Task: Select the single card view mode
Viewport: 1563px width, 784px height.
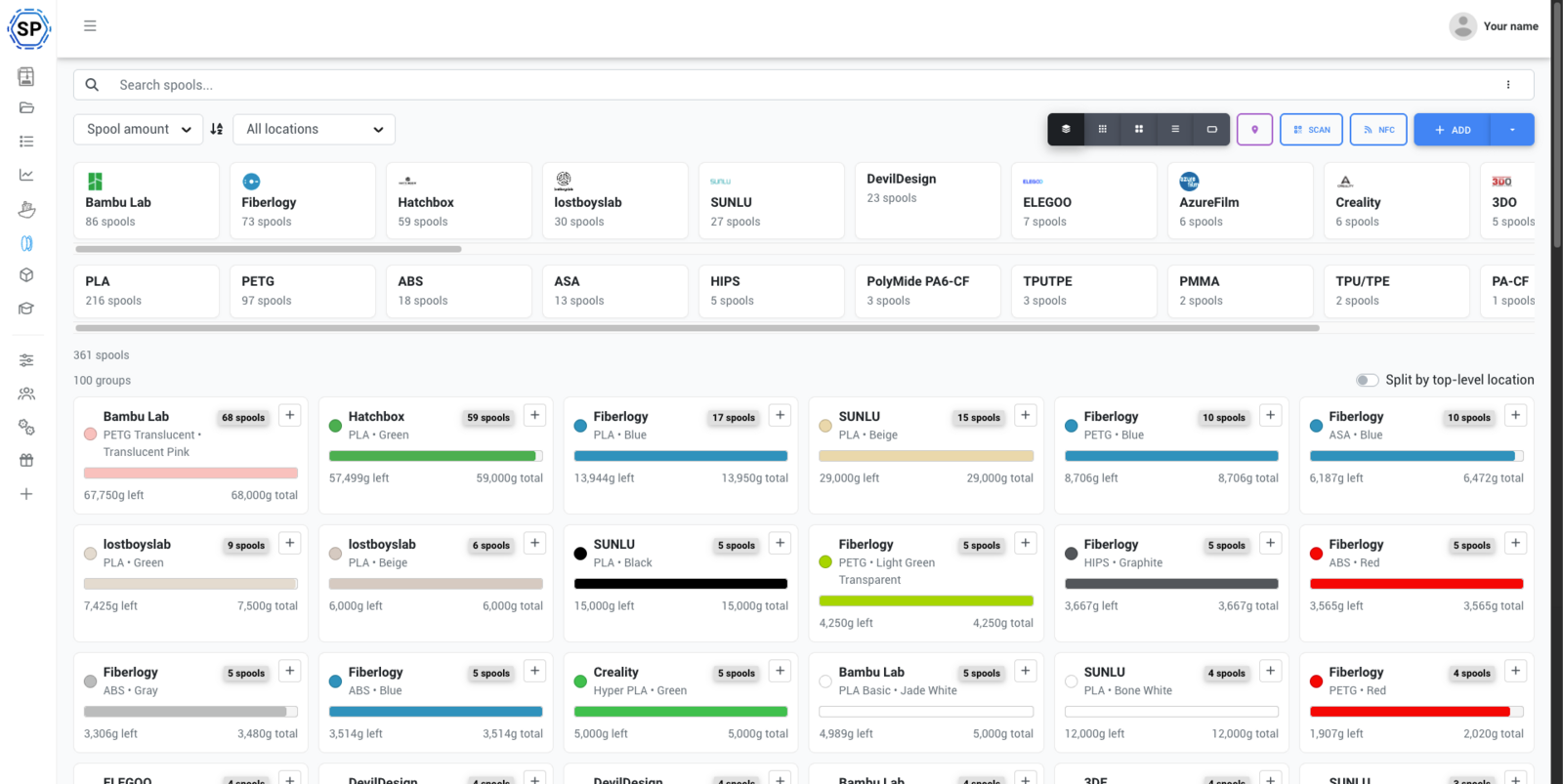Action: 1211,129
